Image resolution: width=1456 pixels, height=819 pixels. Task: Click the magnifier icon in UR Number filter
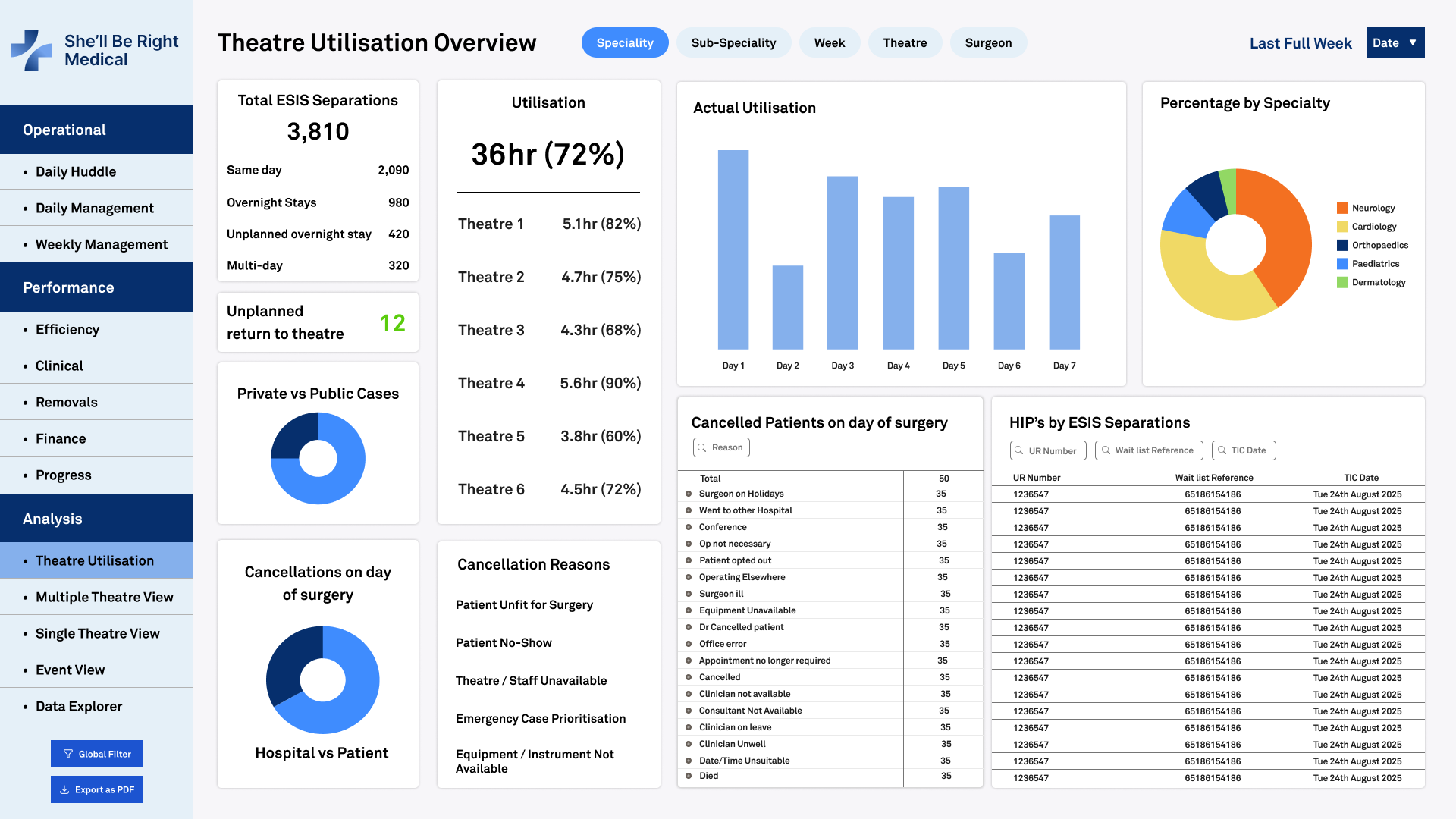click(1019, 450)
